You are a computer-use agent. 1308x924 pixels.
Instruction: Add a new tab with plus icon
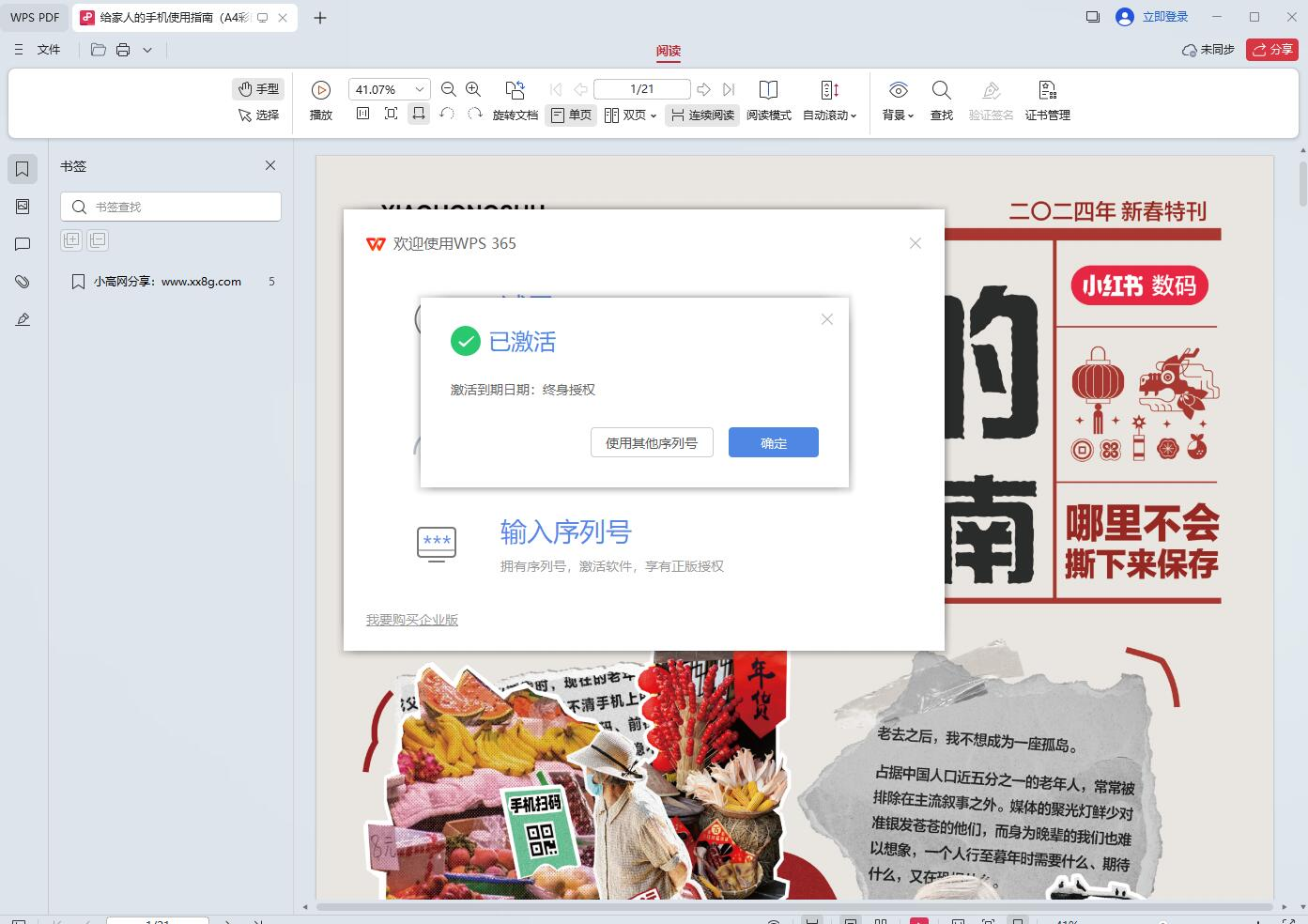[320, 17]
